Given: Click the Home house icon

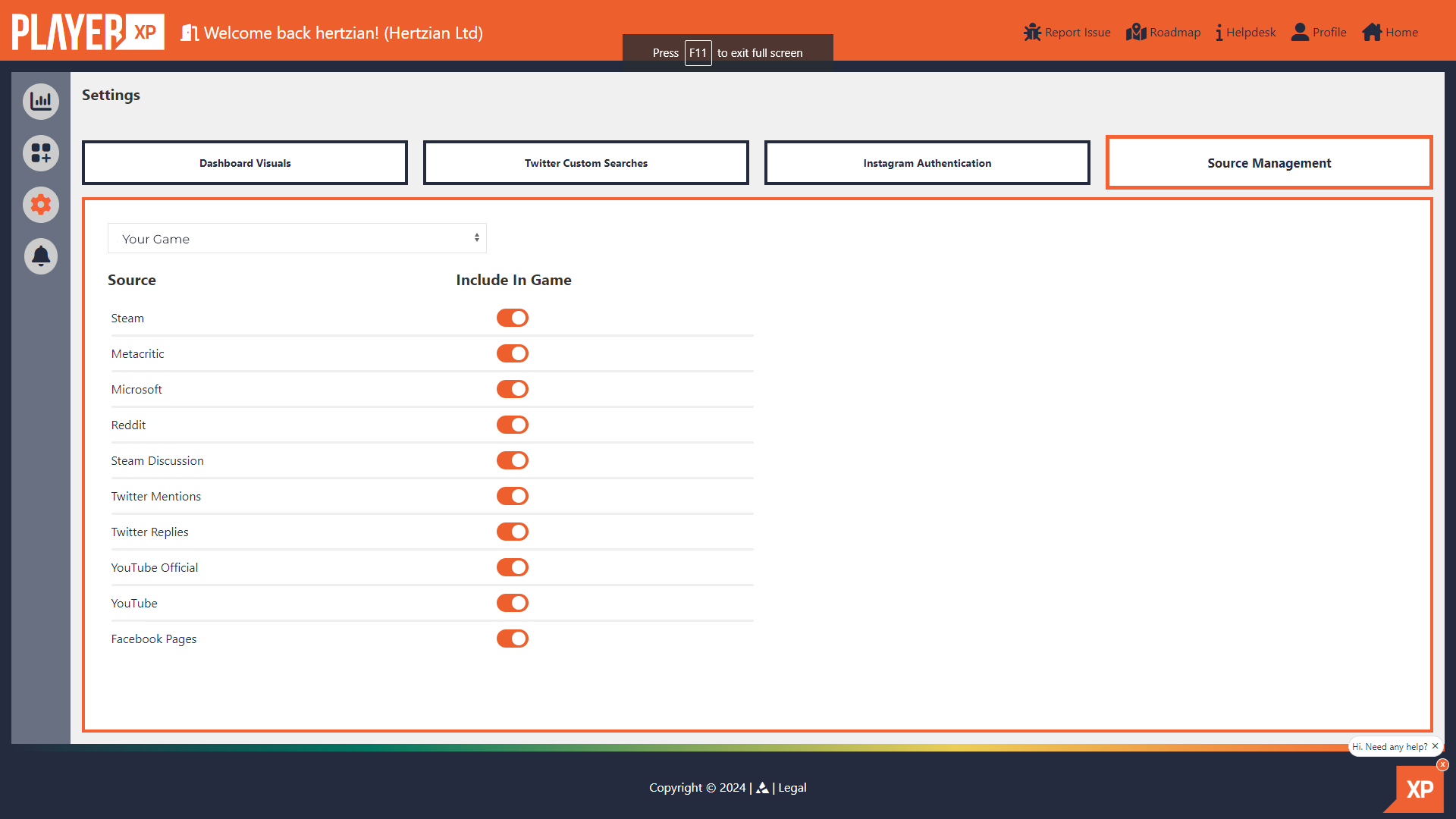Looking at the screenshot, I should coord(1372,32).
